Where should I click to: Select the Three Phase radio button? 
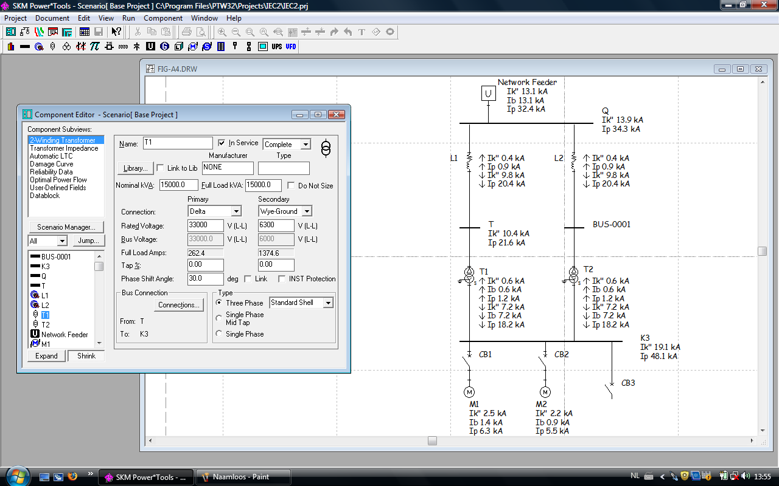[219, 303]
